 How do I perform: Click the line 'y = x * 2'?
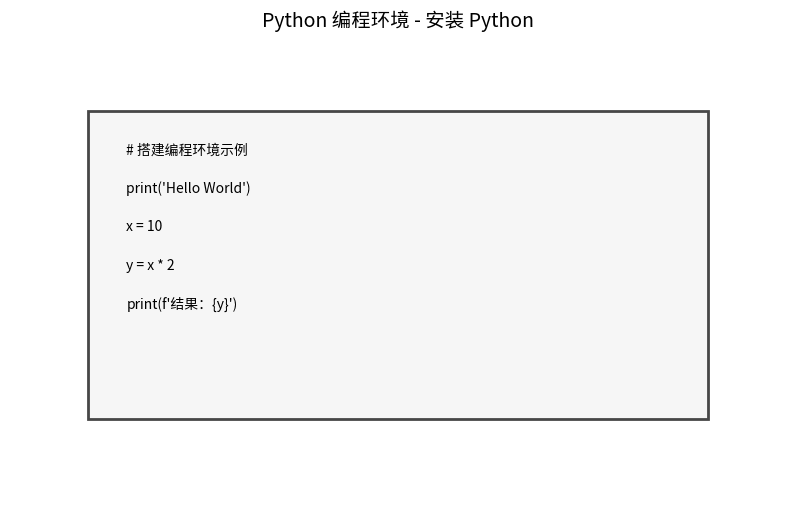[x=150, y=265]
